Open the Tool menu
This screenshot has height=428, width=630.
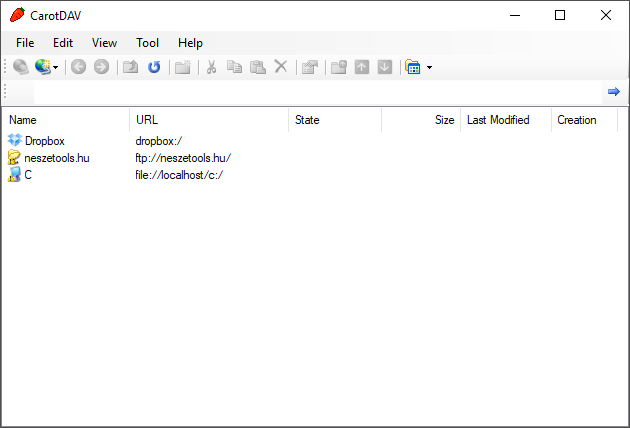point(147,43)
